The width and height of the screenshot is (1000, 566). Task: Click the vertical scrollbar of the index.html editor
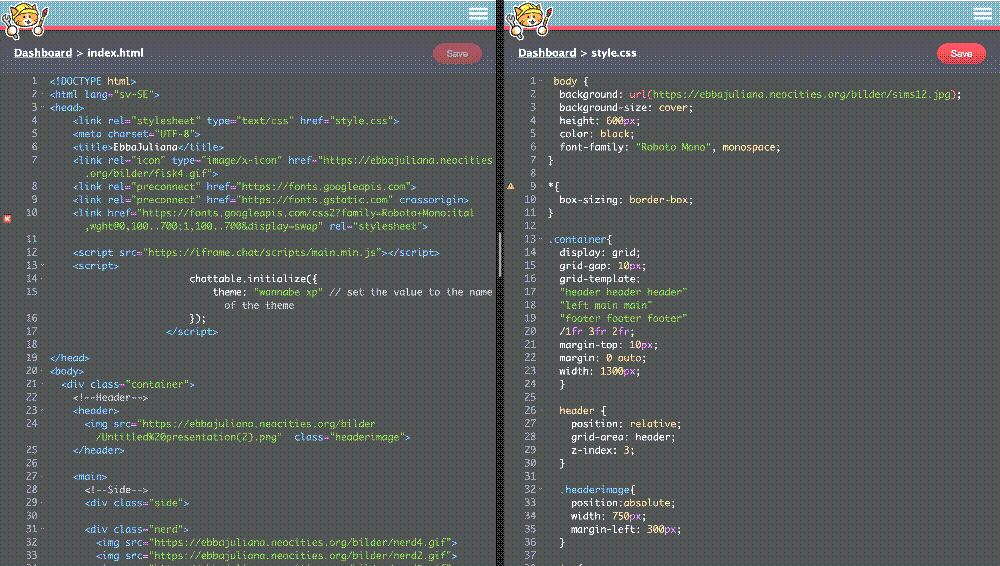tap(499, 255)
